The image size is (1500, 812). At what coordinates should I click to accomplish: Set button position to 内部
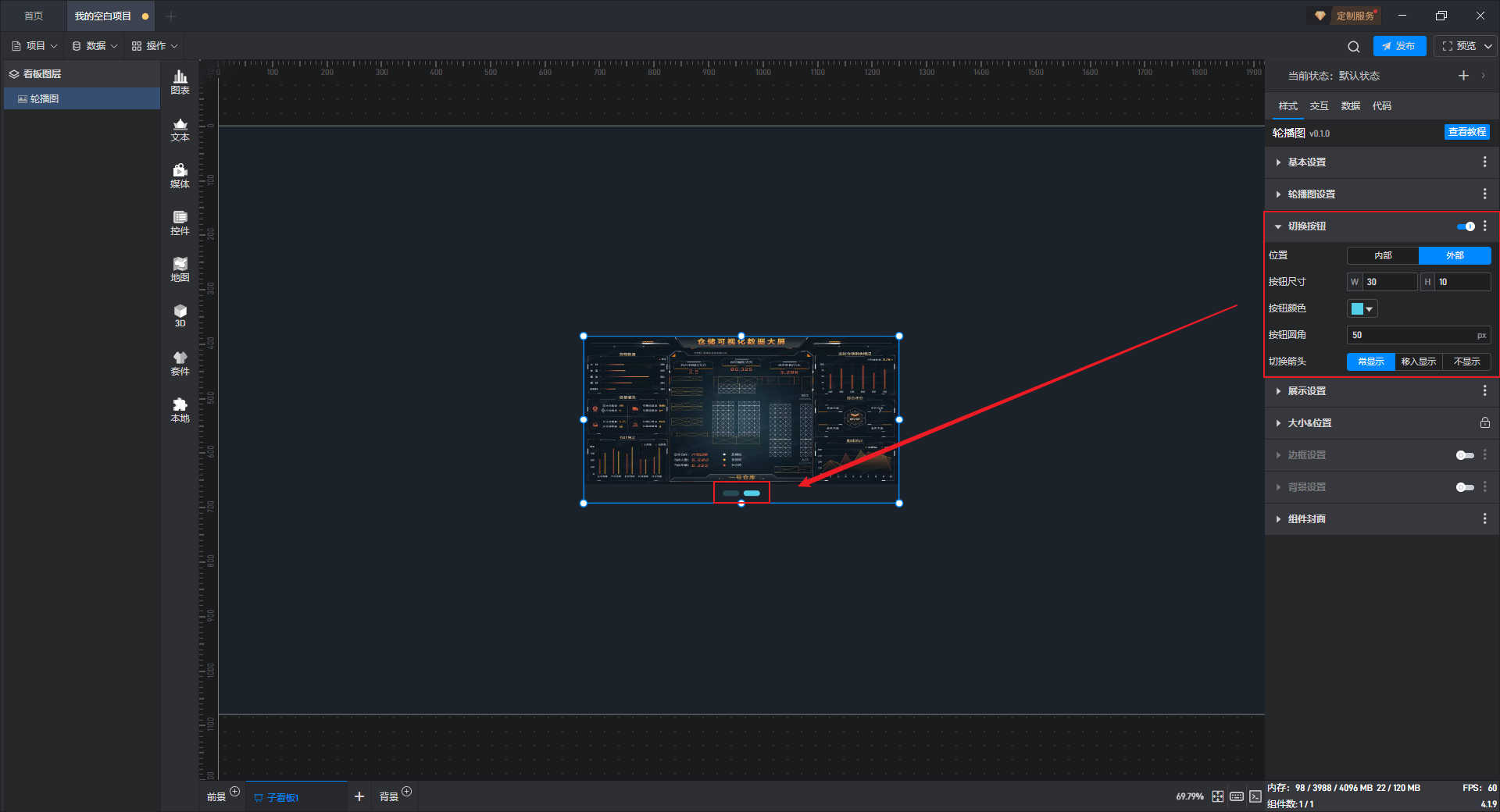coord(1383,255)
